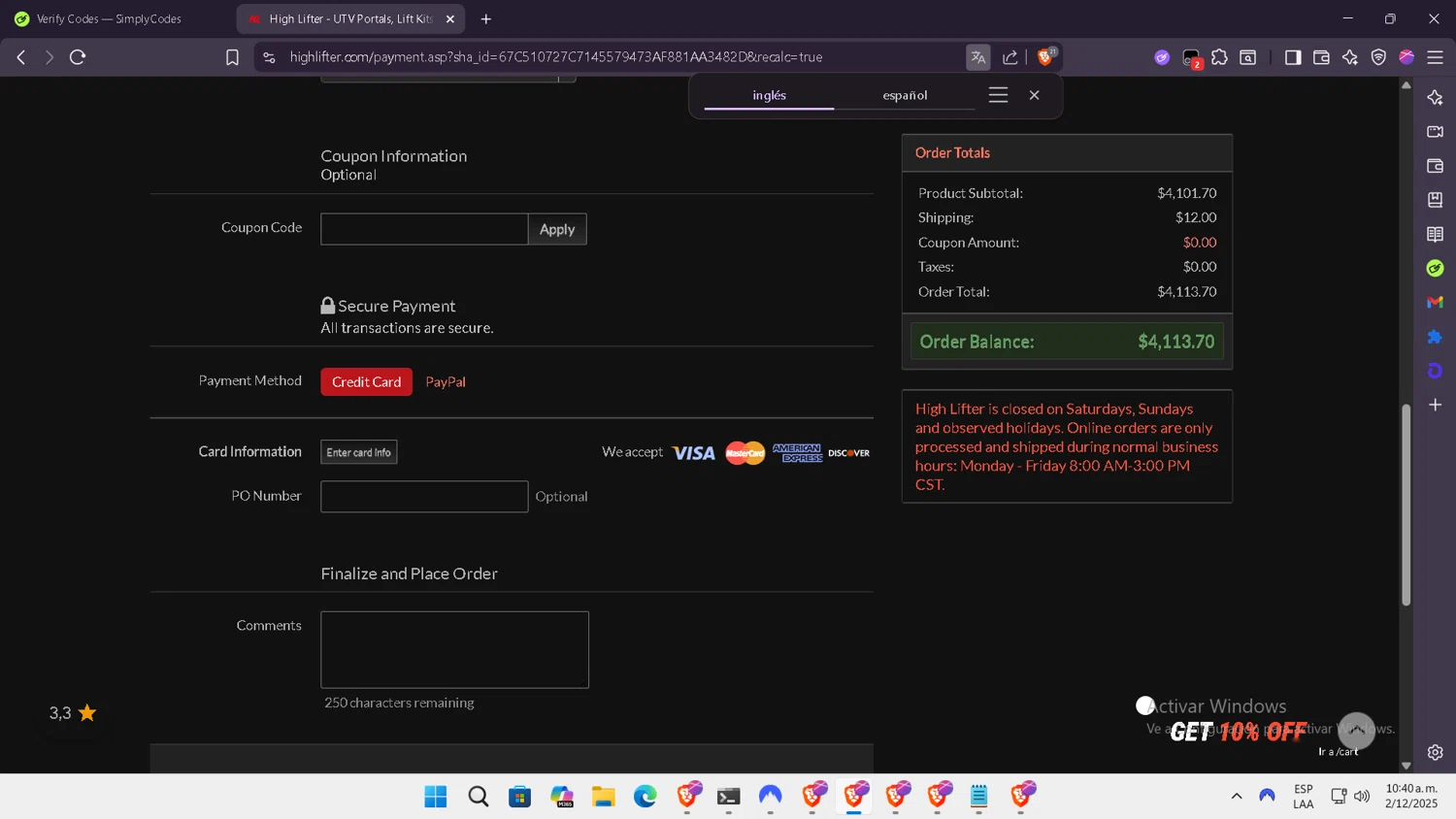Open Microsoft Edge from taskbar
1456x819 pixels.
pyautogui.click(x=645, y=797)
